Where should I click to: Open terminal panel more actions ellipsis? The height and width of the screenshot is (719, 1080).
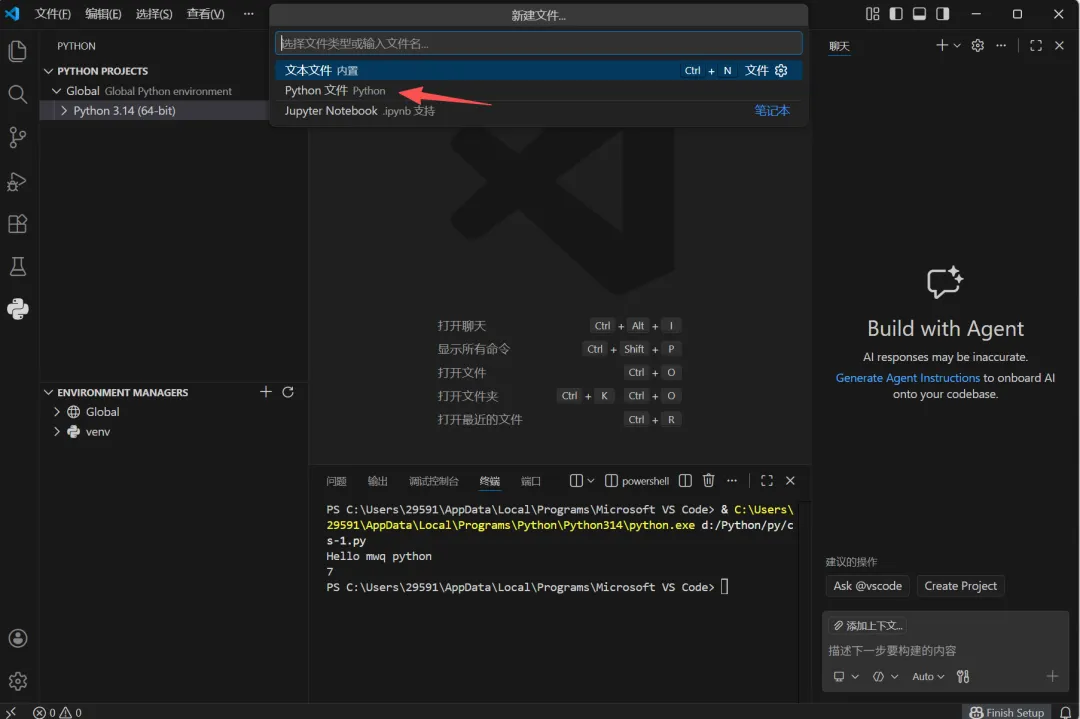pyautogui.click(x=731, y=481)
